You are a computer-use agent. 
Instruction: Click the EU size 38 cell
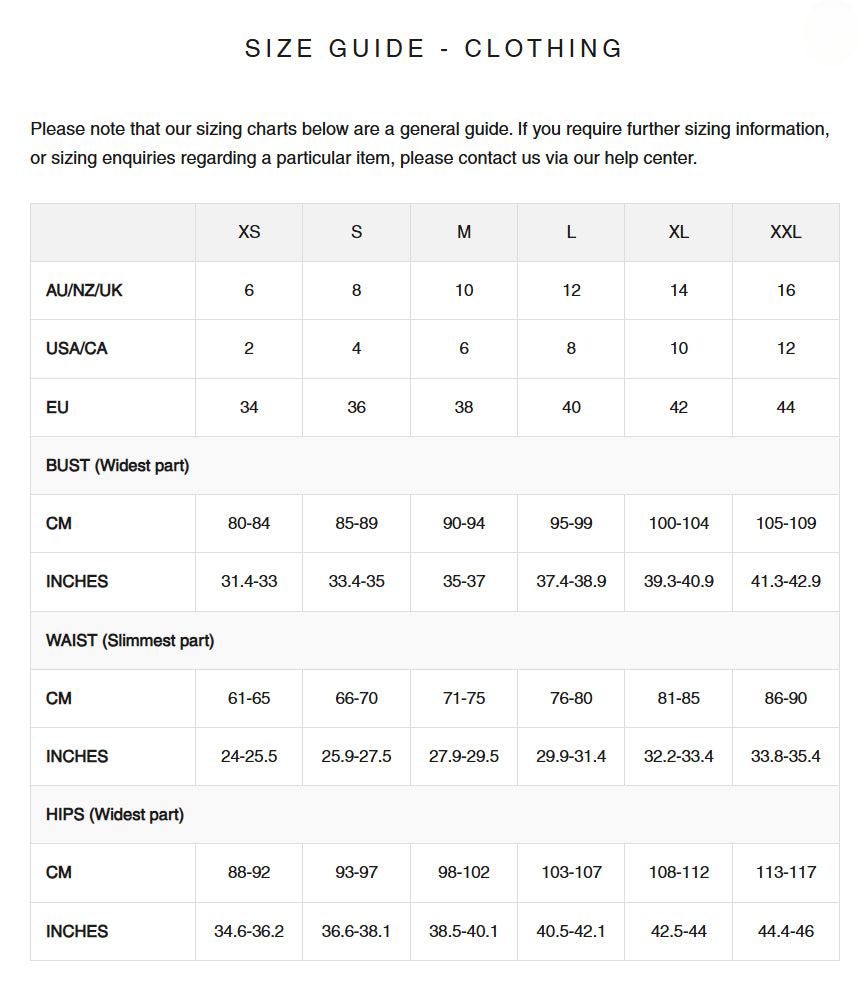pos(464,407)
